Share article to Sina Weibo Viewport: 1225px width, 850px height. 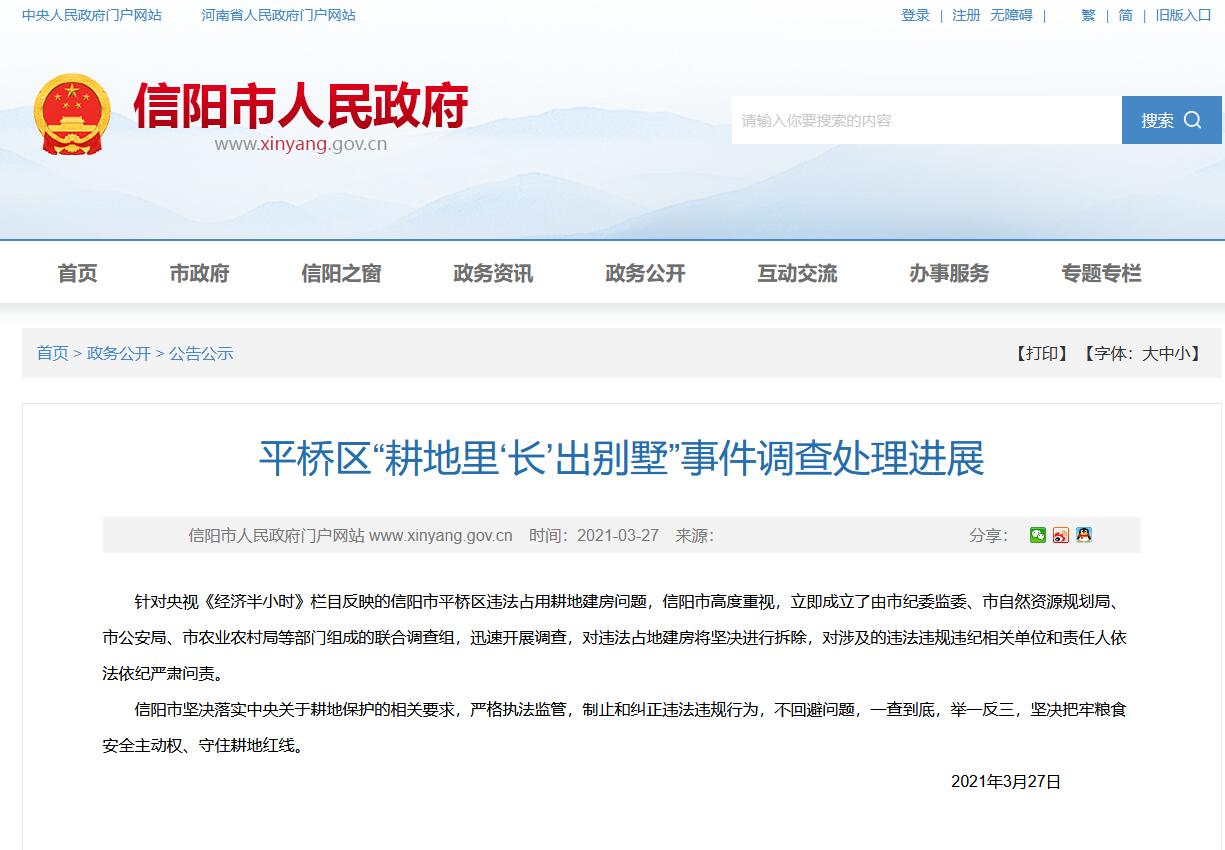pyautogui.click(x=1061, y=535)
